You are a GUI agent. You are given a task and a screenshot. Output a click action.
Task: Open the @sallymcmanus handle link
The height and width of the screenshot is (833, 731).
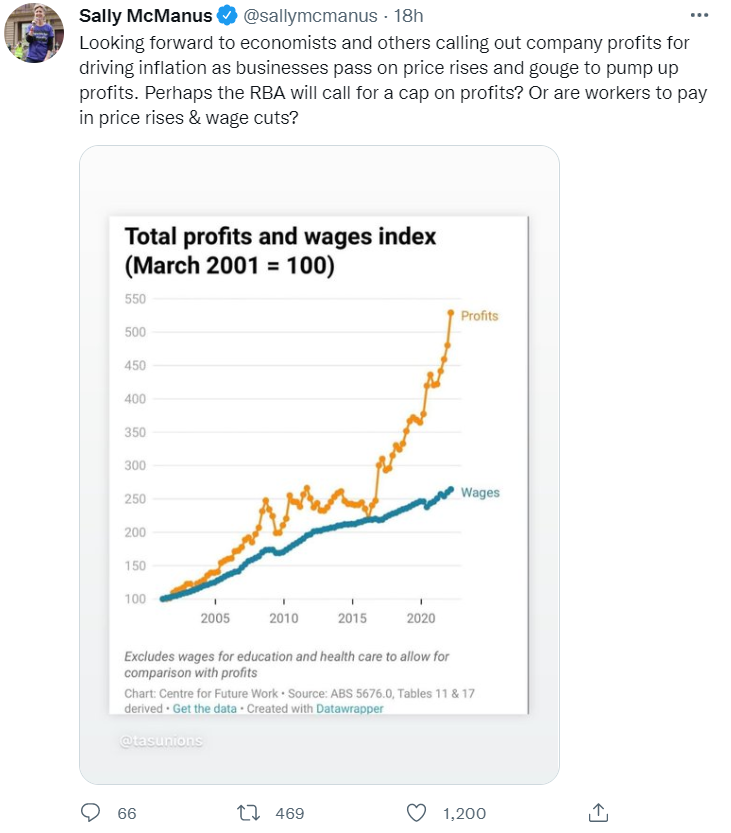pos(310,16)
